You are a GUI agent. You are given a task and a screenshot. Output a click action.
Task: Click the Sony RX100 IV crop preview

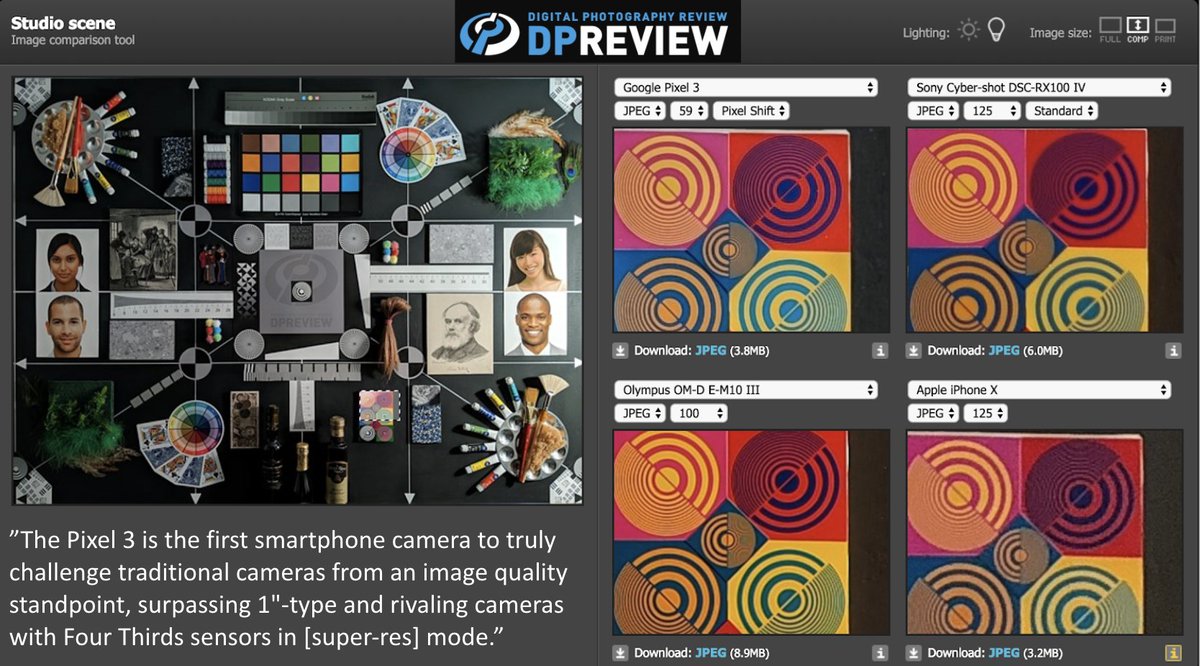click(x=1044, y=230)
